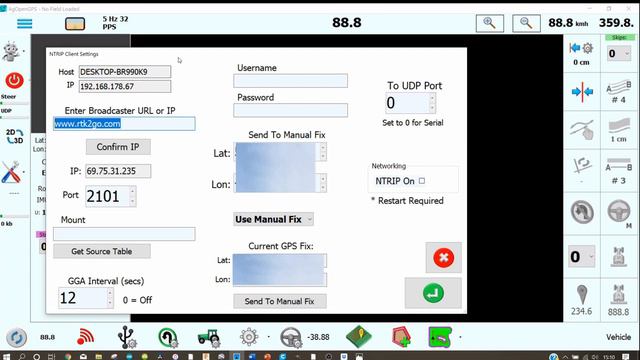Click the contour hand icon
The height and width of the screenshot is (360, 640).
pos(582,130)
